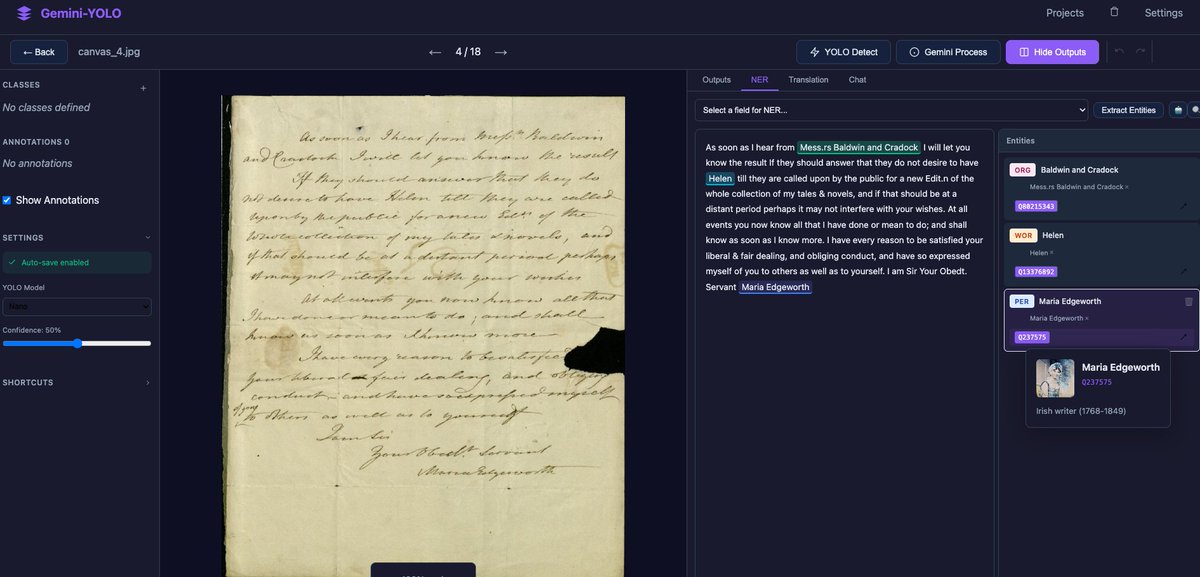Click Q237575 link in the popup card

coord(1097,382)
